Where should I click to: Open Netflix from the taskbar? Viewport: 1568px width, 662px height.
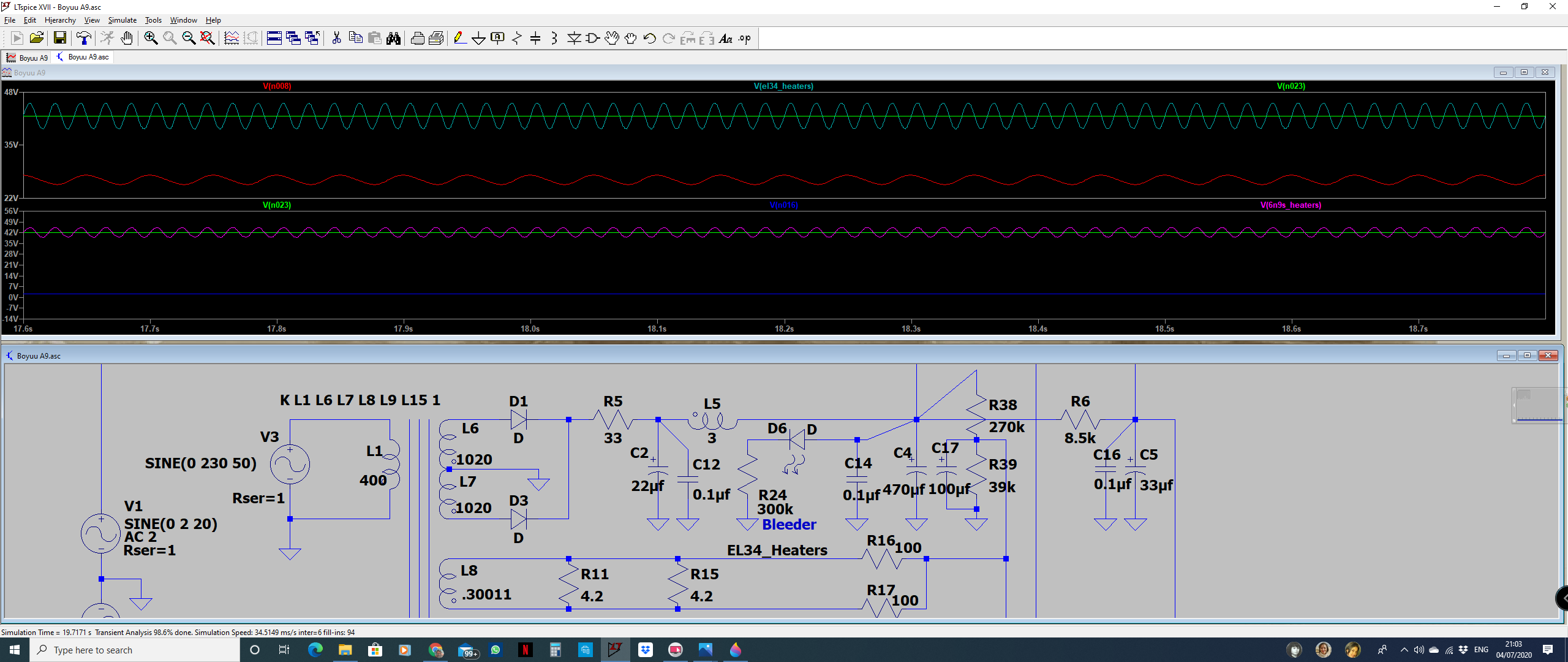pyautogui.click(x=525, y=650)
